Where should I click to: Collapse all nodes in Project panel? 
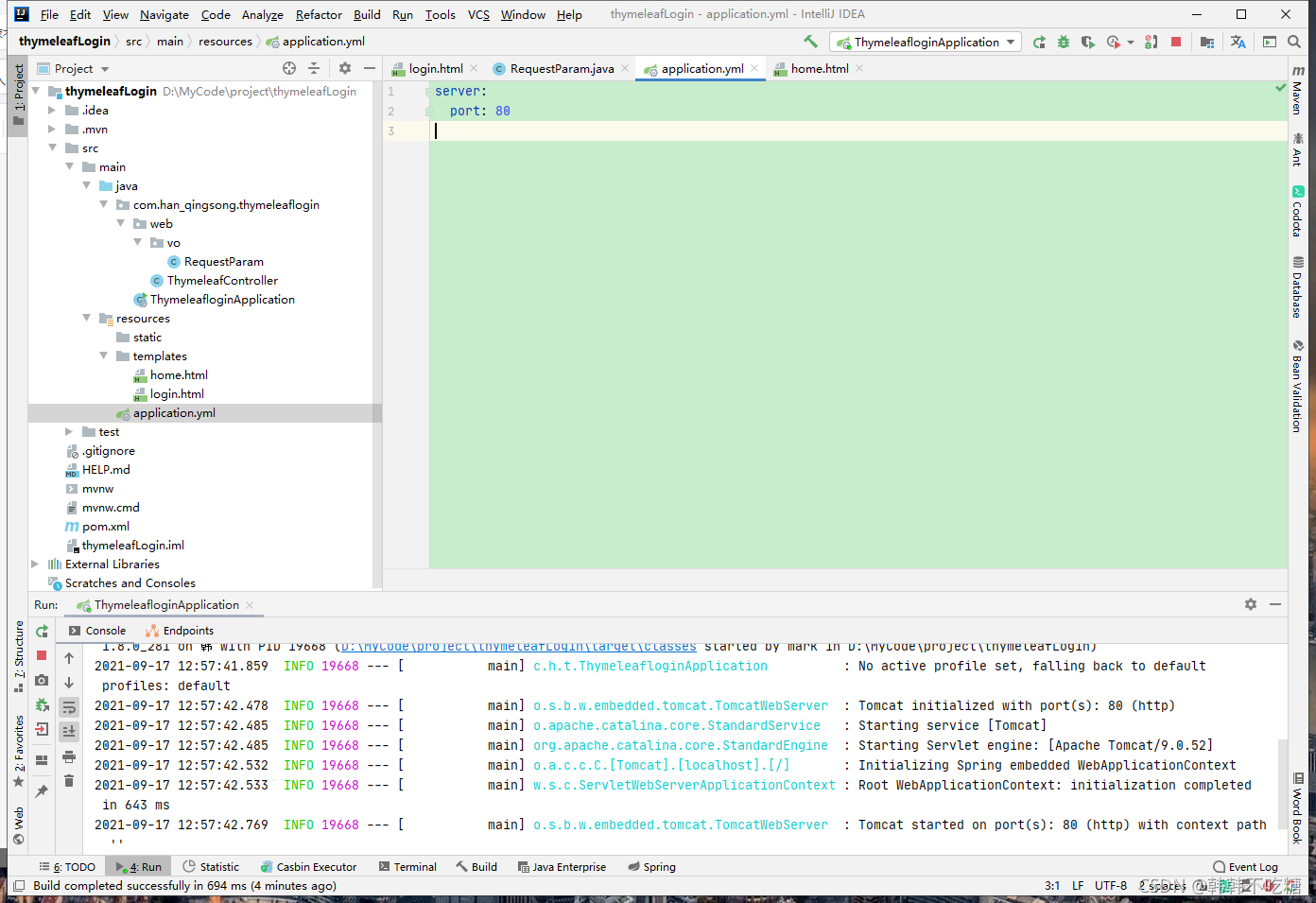tap(314, 68)
